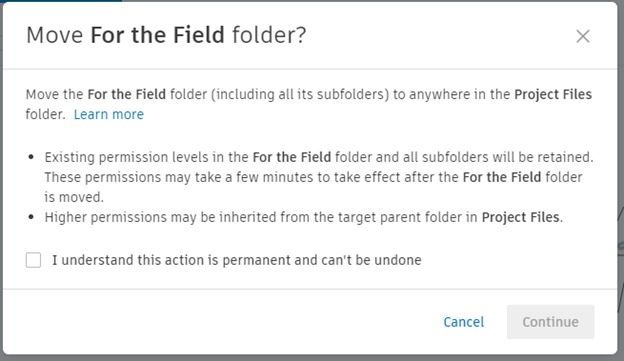Click the greyed-out Continue button

point(550,322)
